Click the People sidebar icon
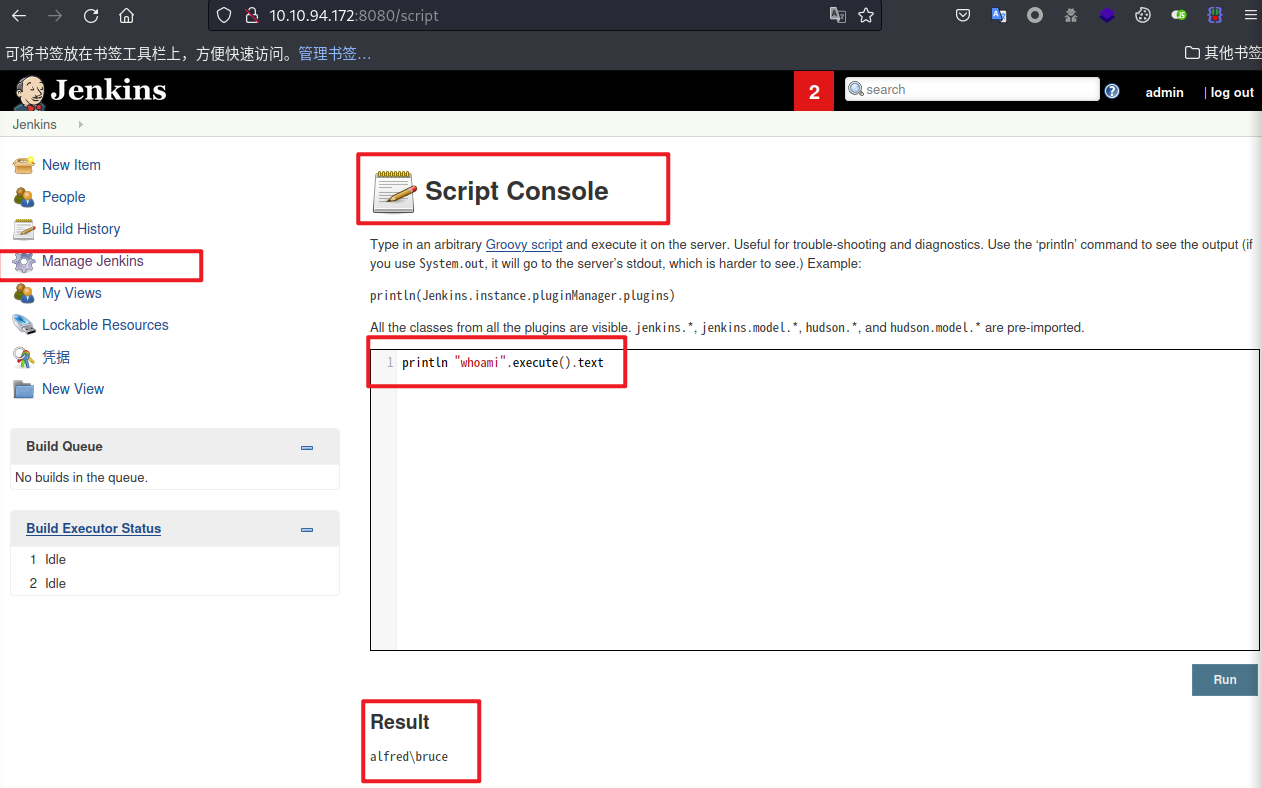The height and width of the screenshot is (788, 1262). (24, 197)
